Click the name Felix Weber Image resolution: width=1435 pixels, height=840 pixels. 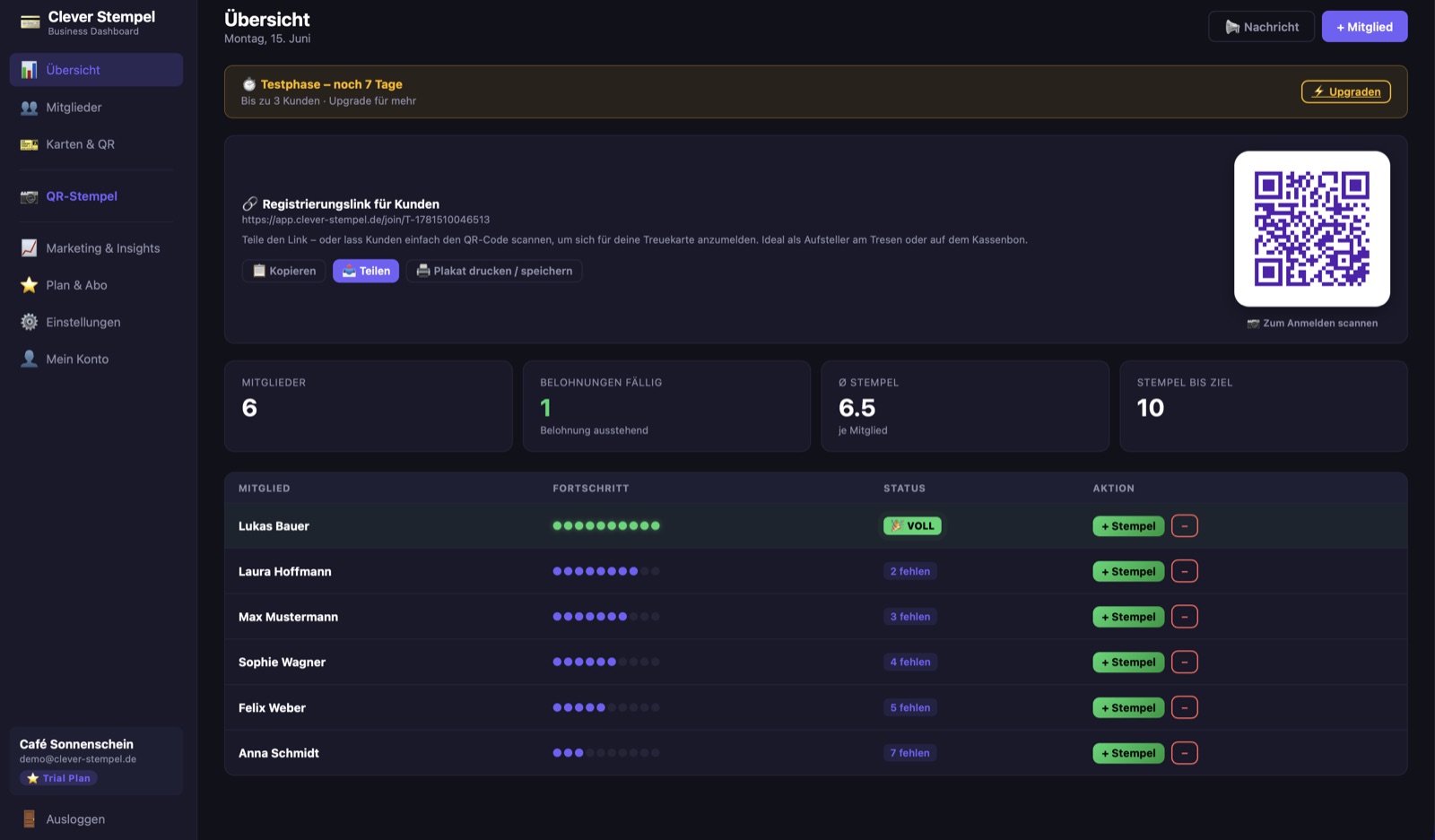272,708
